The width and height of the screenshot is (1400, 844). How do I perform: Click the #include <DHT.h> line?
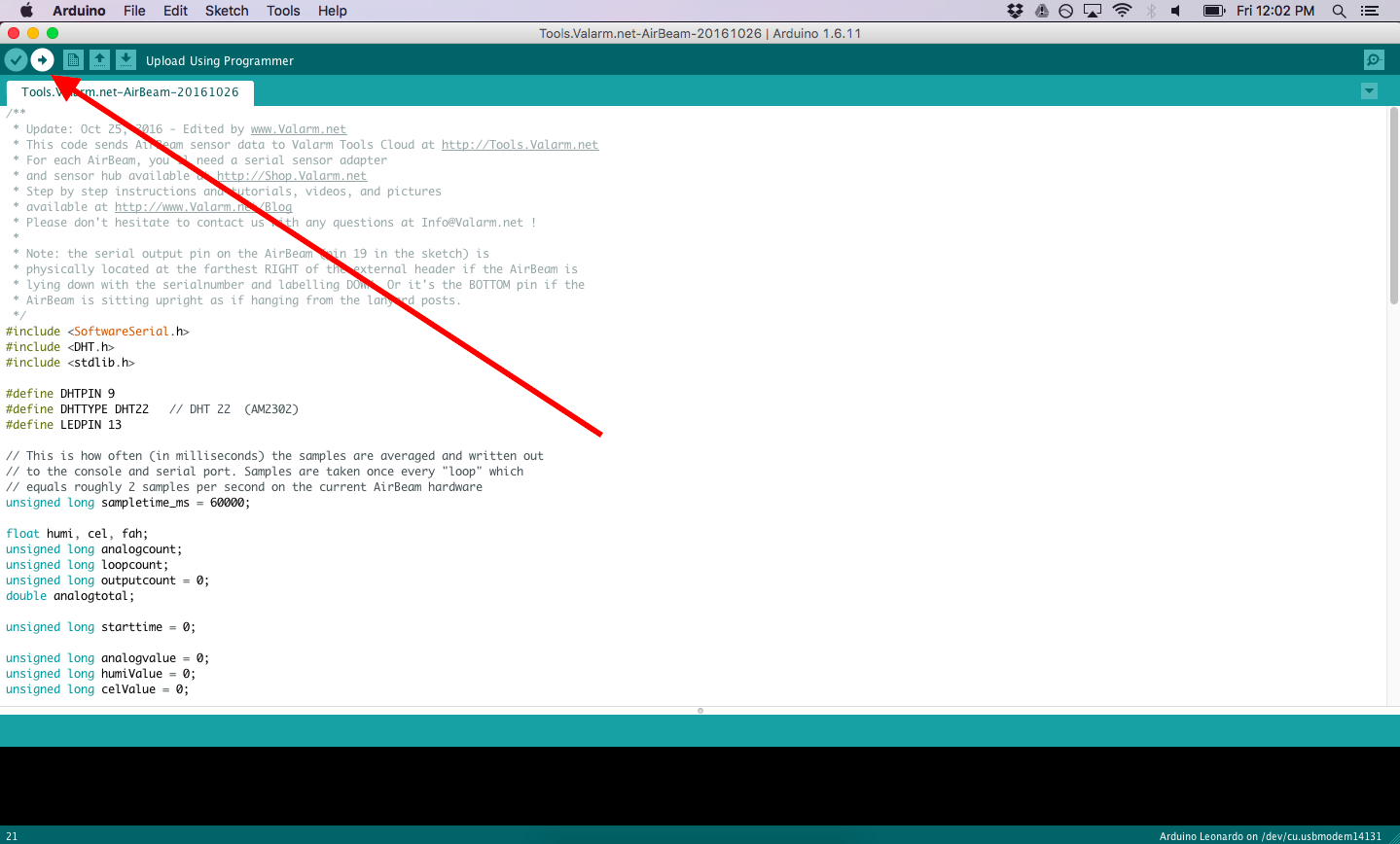click(x=60, y=347)
